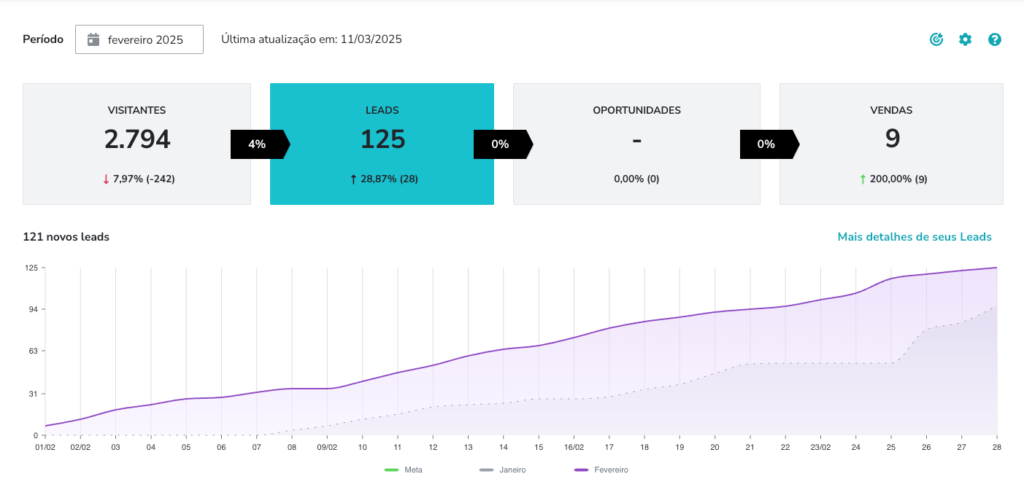The image size is (1024, 490).
Task: Select the highlighted Leads funnel card
Action: pos(382,144)
